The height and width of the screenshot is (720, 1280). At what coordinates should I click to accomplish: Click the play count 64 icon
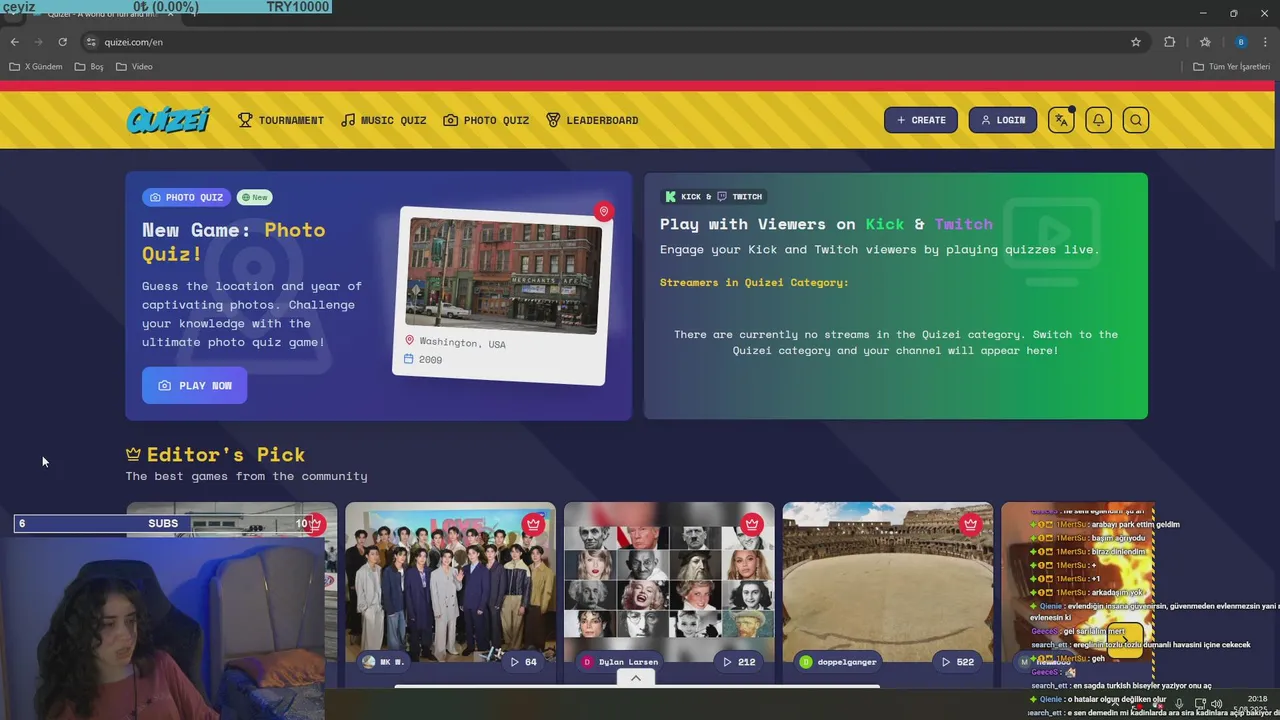523,662
